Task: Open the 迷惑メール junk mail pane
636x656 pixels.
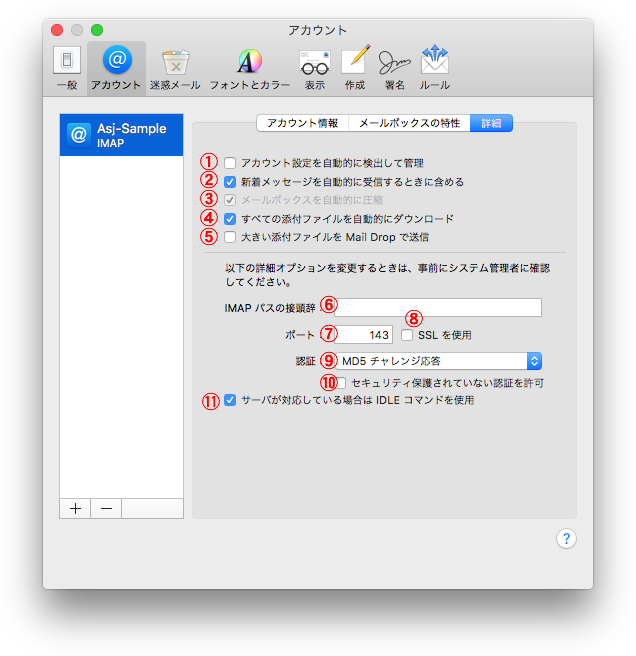Action: 175,68
